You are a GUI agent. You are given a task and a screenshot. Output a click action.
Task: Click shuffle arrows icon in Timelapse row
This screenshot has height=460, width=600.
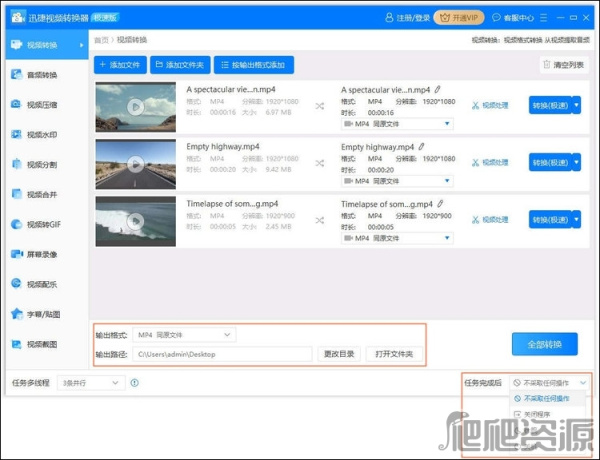point(320,220)
